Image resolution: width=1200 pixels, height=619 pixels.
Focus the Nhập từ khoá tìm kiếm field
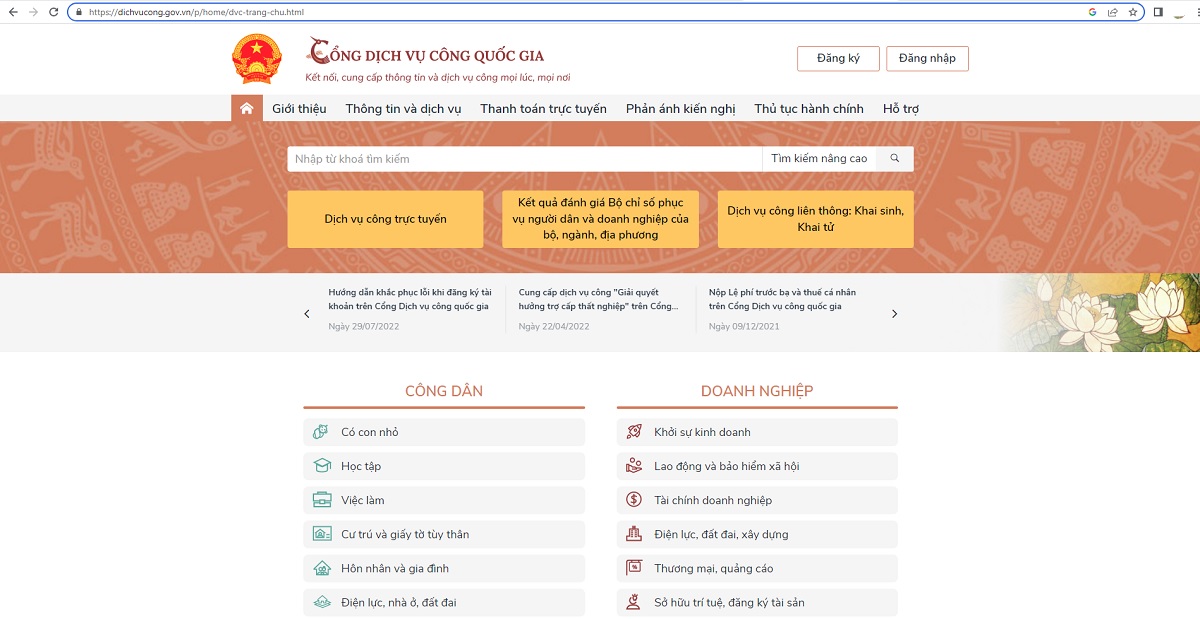(525, 158)
